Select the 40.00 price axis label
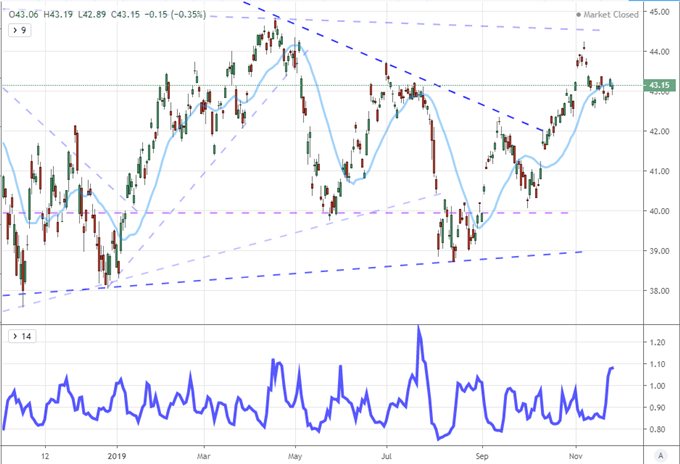Screen dimensions: 680x464 pos(659,211)
